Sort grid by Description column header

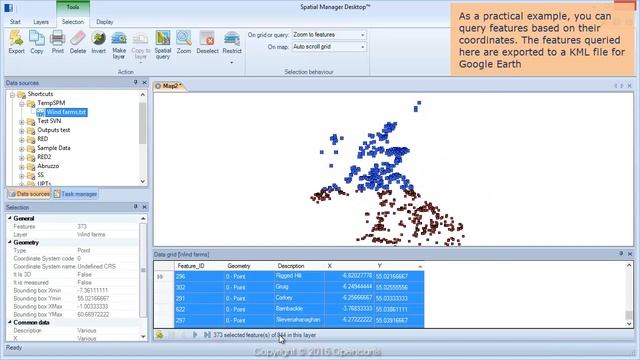tap(299, 266)
